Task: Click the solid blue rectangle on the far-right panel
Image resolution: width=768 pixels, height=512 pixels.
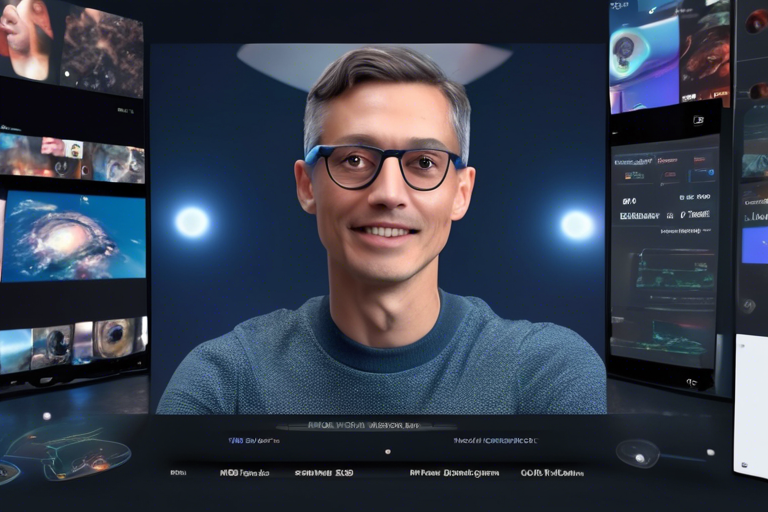Action: (x=754, y=245)
